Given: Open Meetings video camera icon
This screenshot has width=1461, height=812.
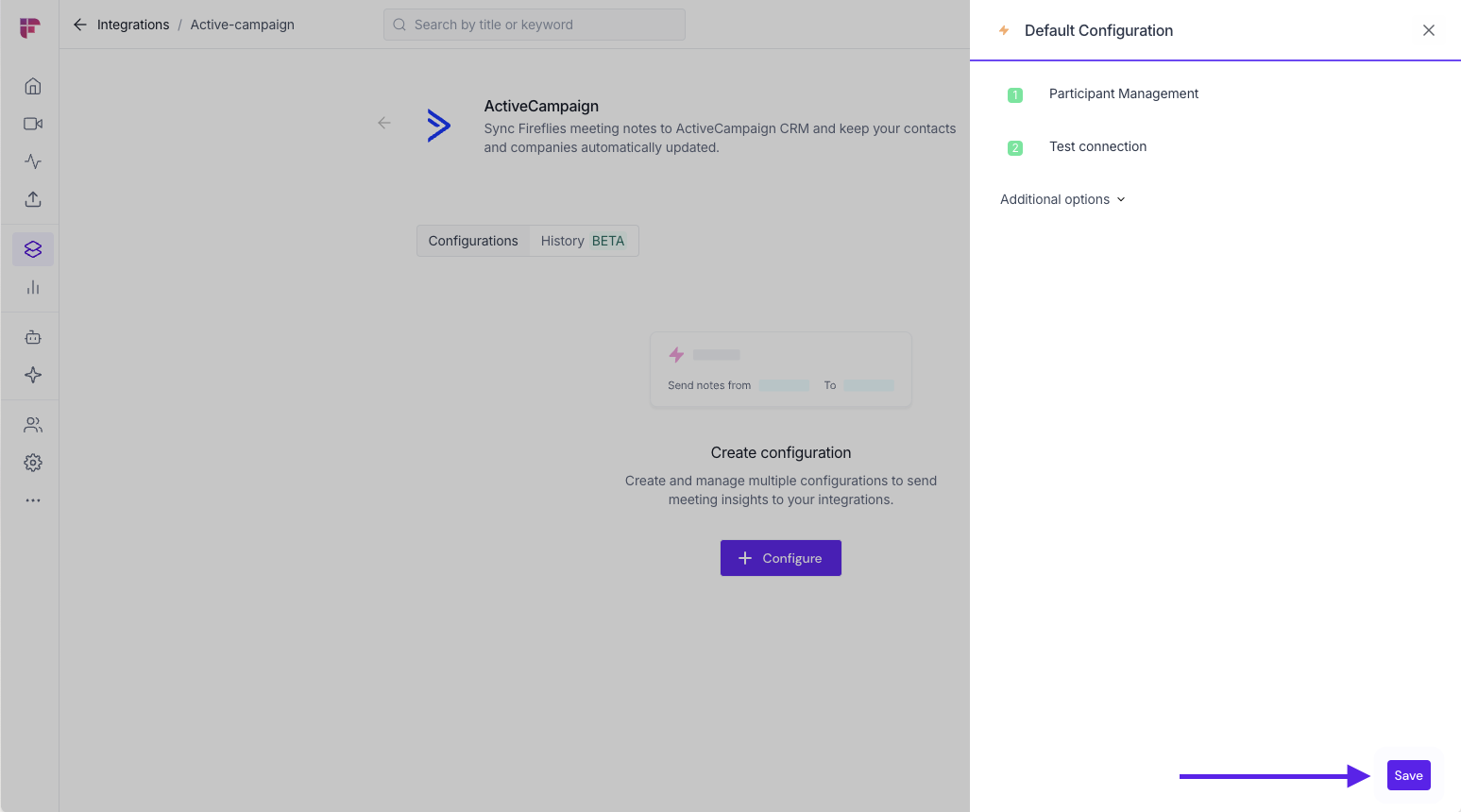Looking at the screenshot, I should coord(33,124).
